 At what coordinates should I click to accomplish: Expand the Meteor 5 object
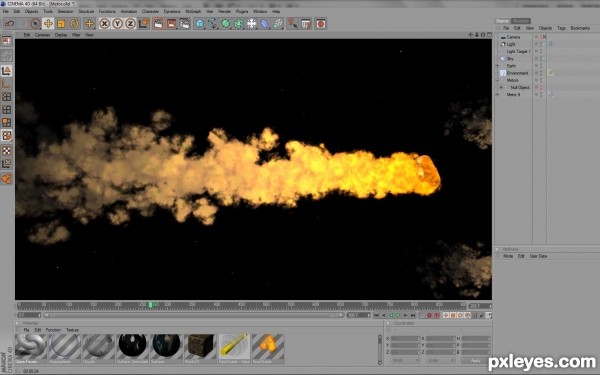pos(498,95)
